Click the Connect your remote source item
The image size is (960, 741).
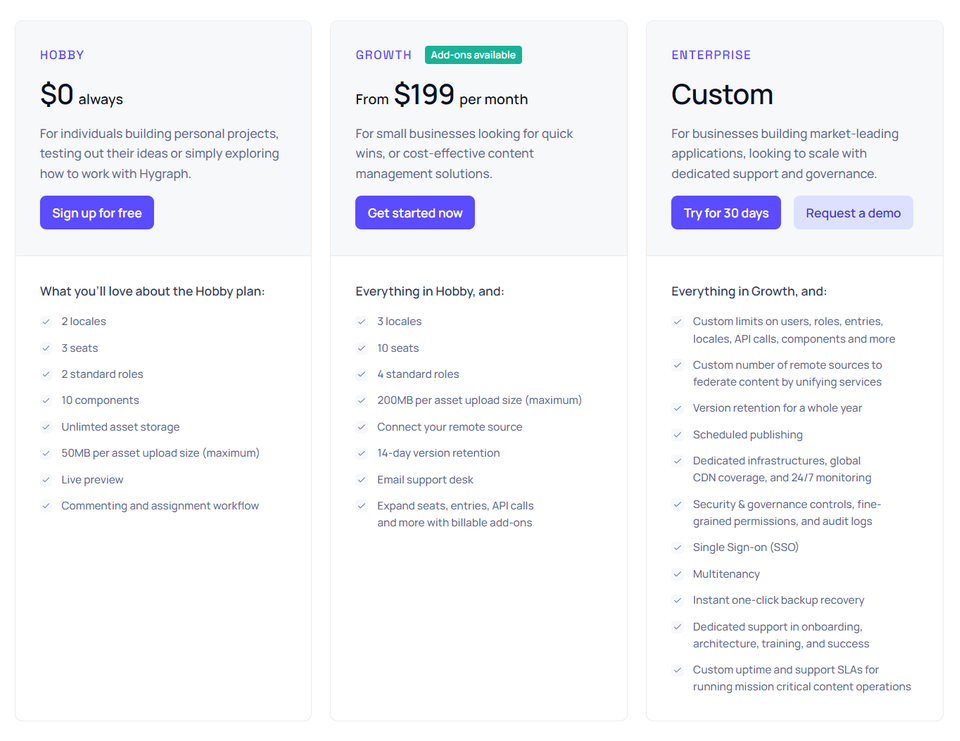pos(449,427)
